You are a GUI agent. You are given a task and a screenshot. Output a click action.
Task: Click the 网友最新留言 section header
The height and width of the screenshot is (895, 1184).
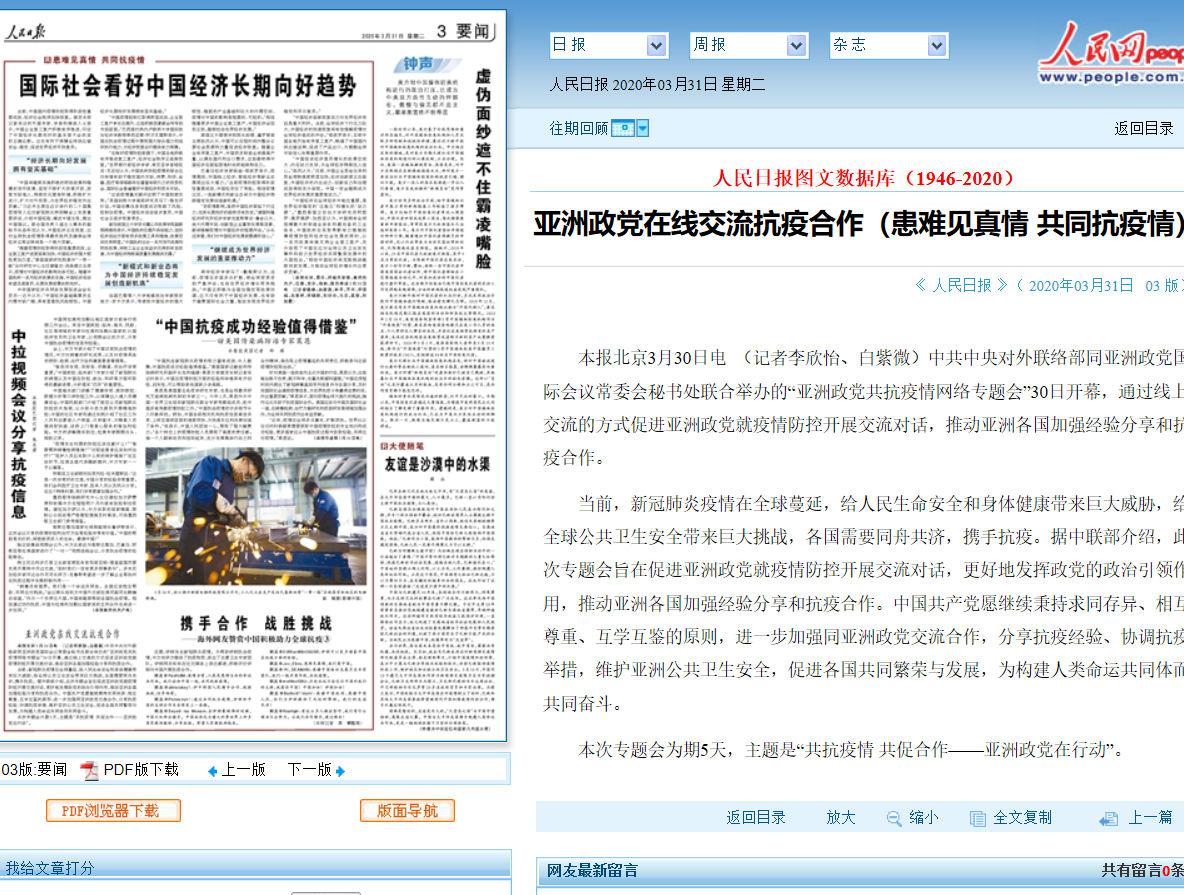pos(592,871)
